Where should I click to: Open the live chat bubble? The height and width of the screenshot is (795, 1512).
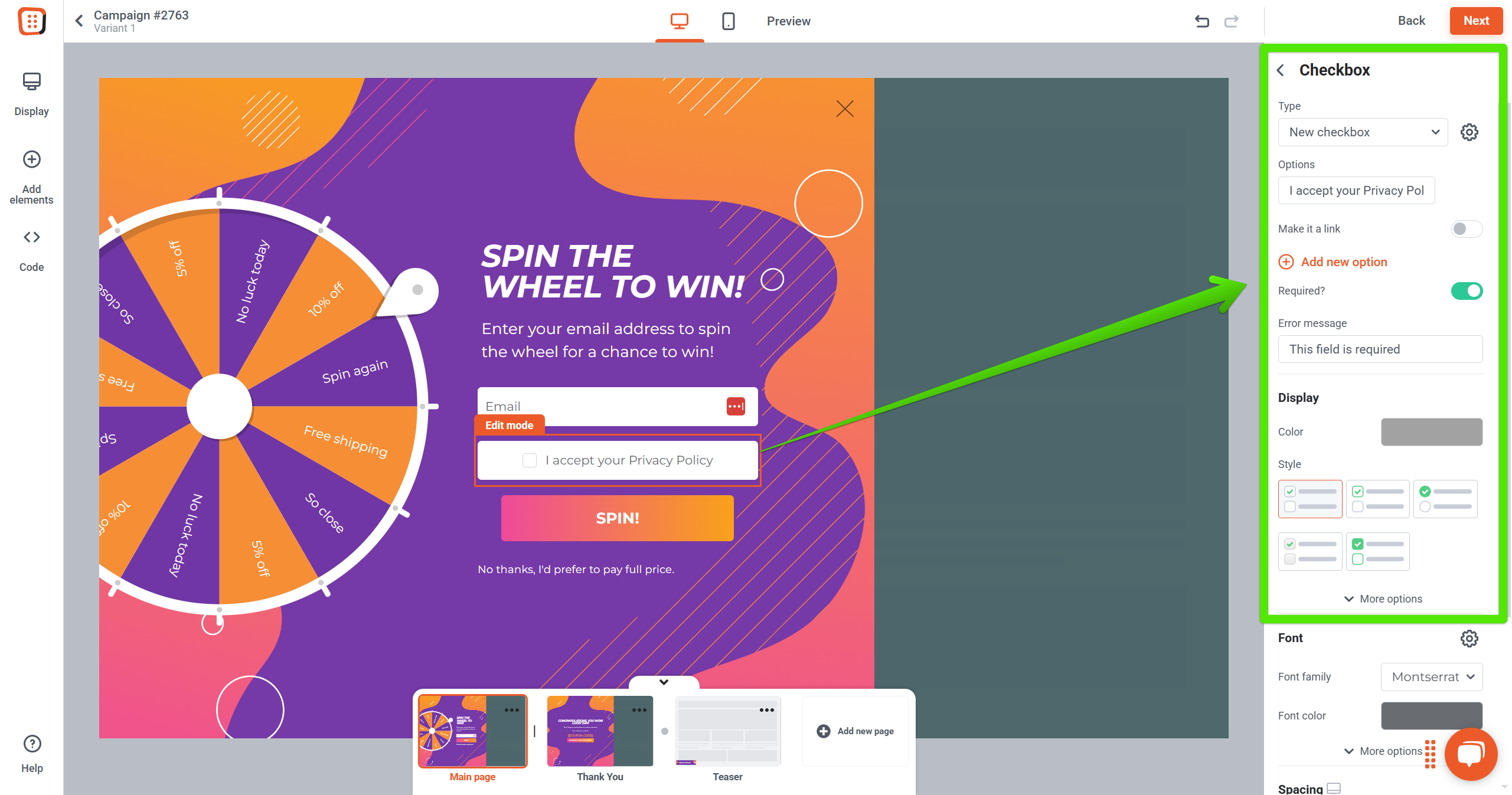[x=1471, y=754]
